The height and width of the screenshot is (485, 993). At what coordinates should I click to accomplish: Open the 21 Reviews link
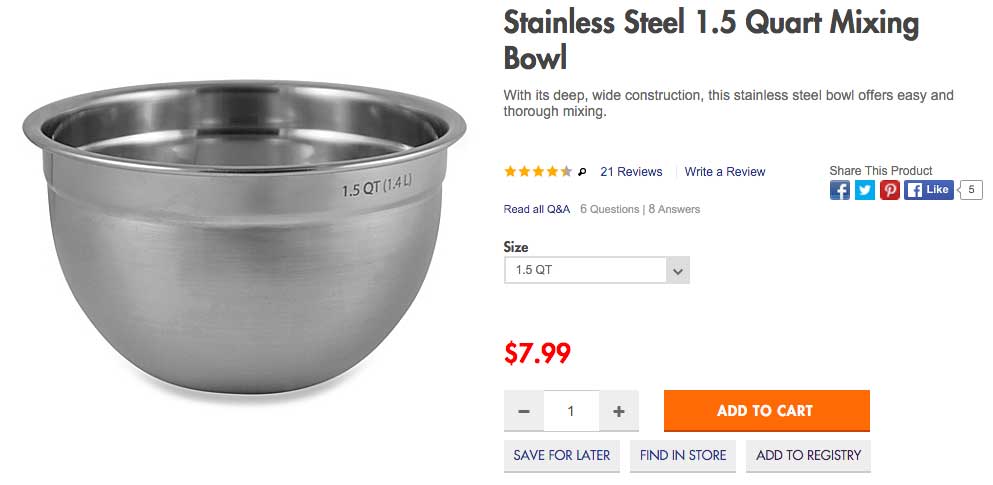pos(631,172)
